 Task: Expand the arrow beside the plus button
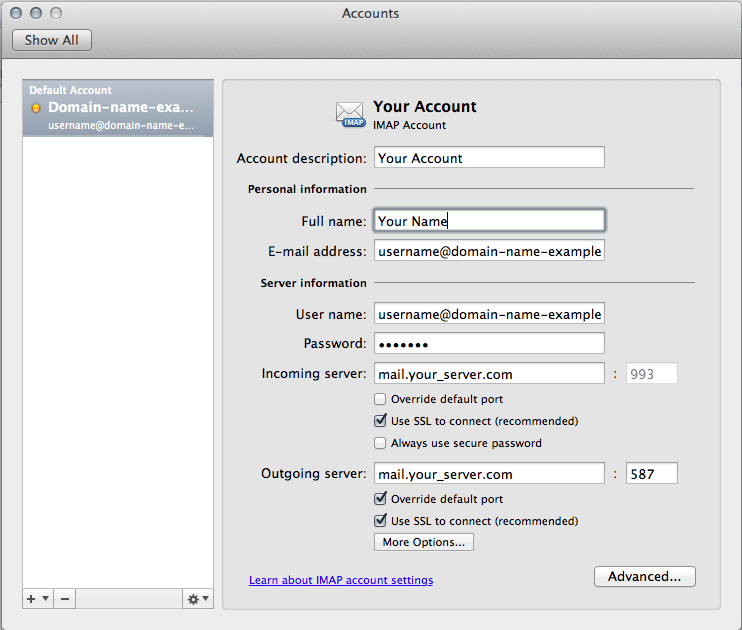[45, 598]
